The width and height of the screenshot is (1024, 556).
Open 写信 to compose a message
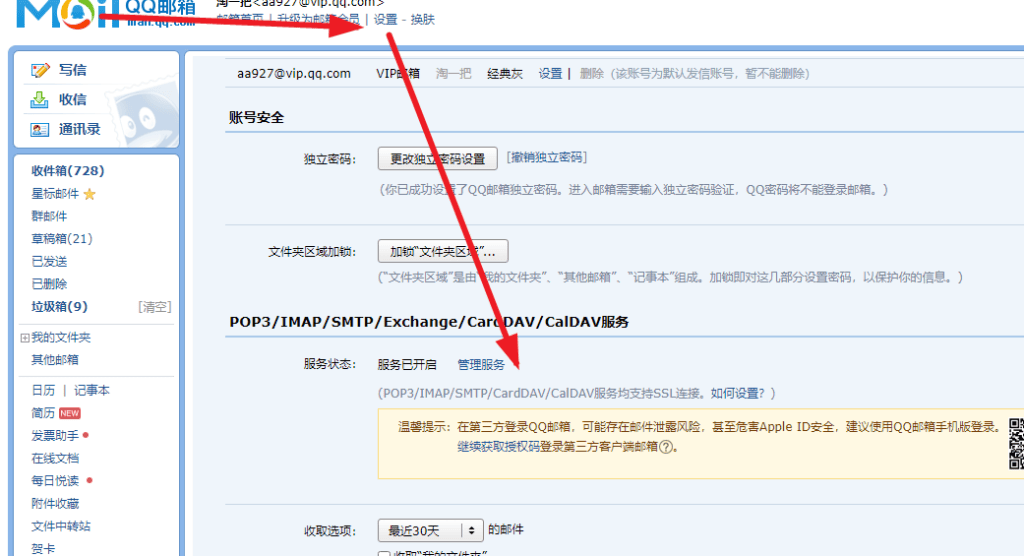coord(72,70)
